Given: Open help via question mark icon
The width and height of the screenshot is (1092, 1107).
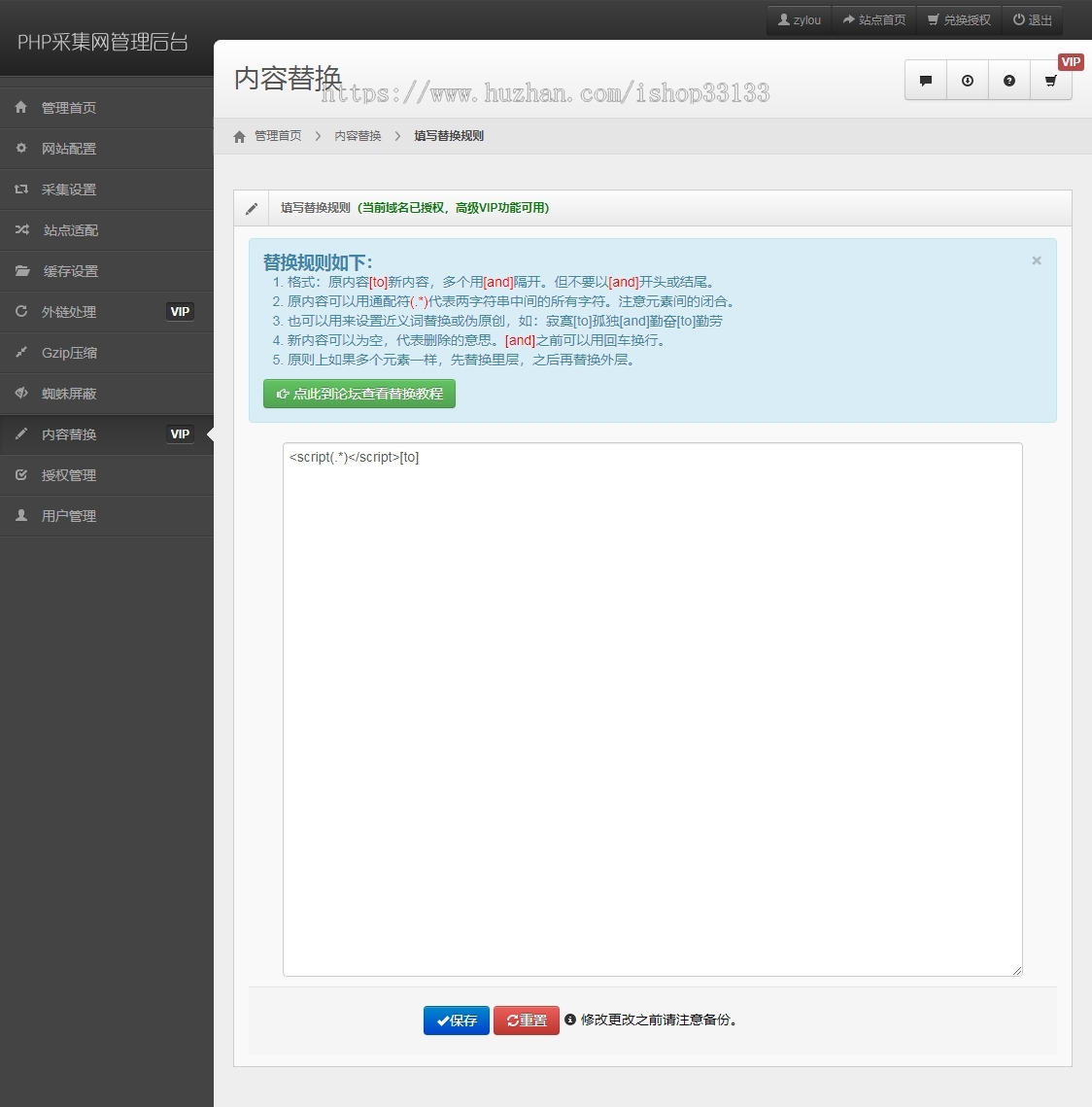Looking at the screenshot, I should [1009, 81].
